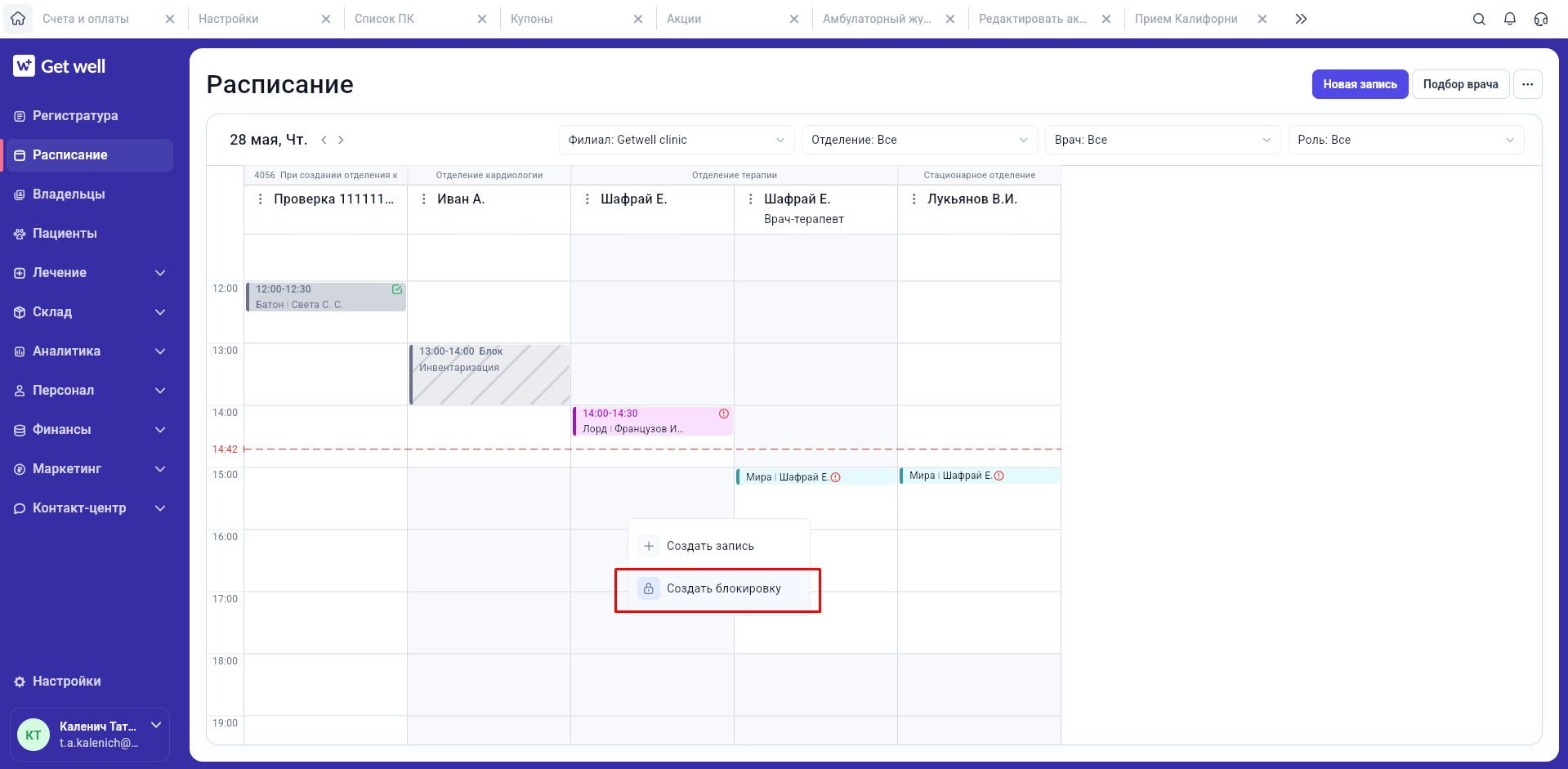This screenshot has width=1568, height=769.
Task: Open the notifications bell
Action: (1510, 19)
